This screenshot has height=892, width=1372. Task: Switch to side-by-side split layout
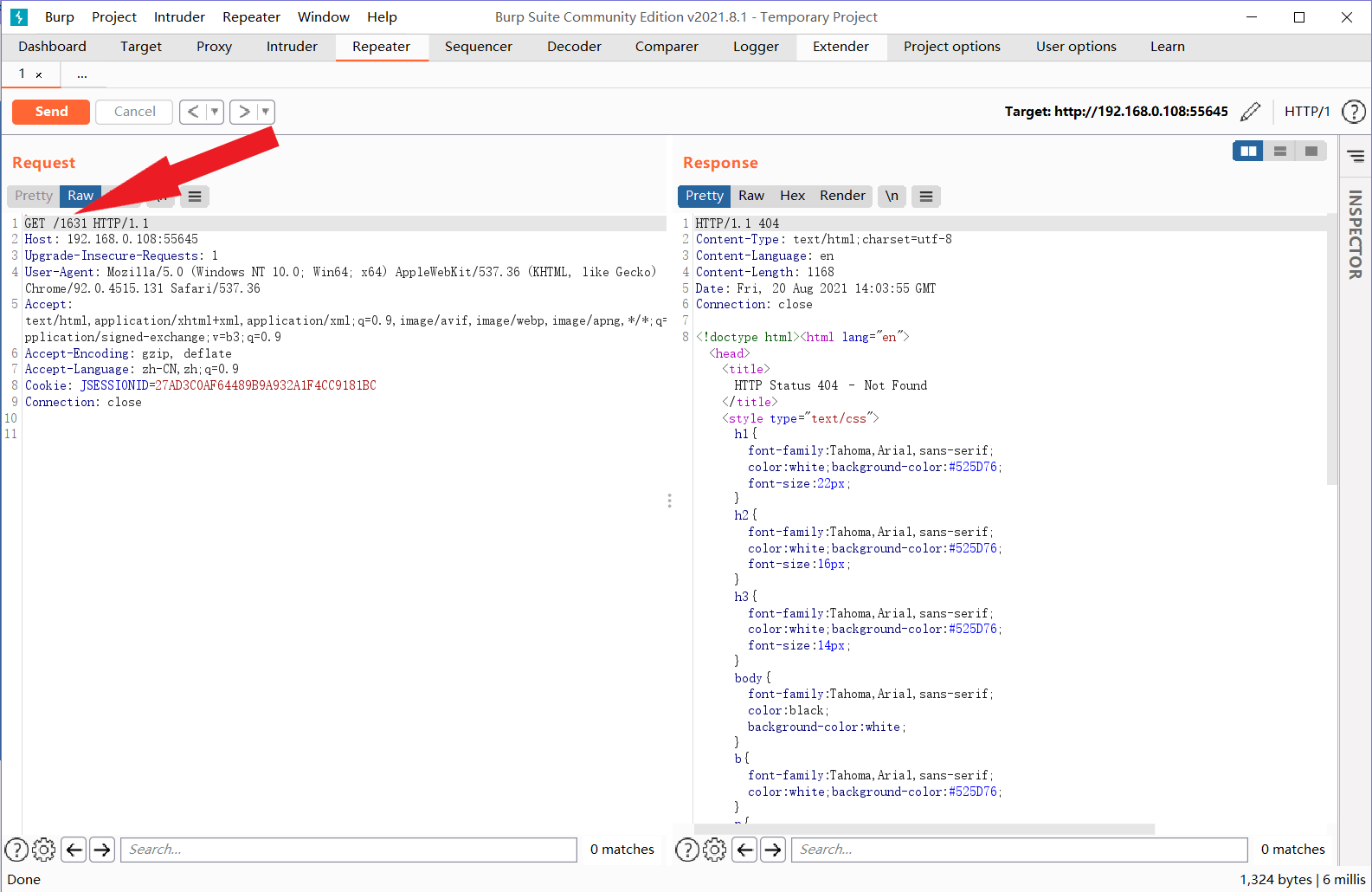[1248, 152]
